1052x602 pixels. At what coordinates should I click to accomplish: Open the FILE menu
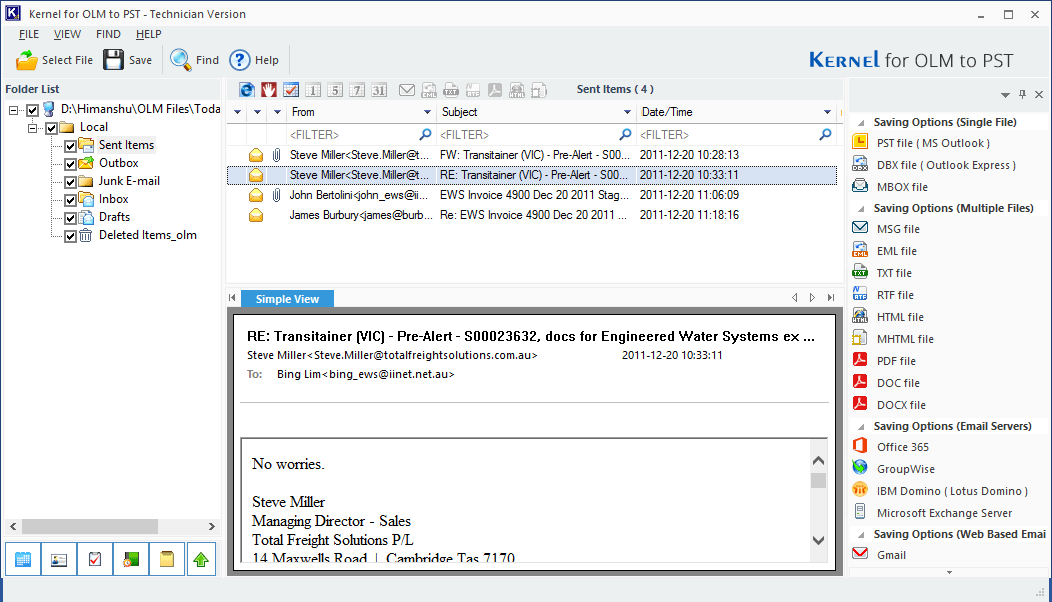pyautogui.click(x=29, y=34)
